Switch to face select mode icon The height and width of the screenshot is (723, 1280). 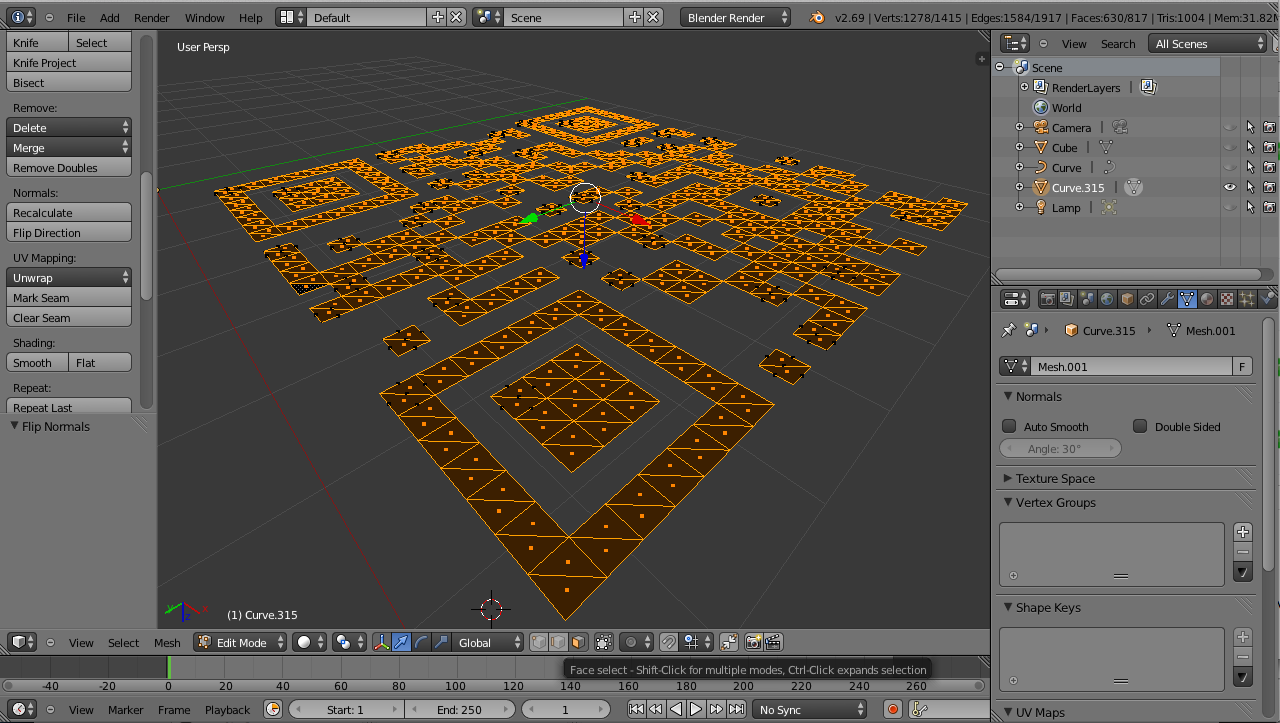[578, 642]
